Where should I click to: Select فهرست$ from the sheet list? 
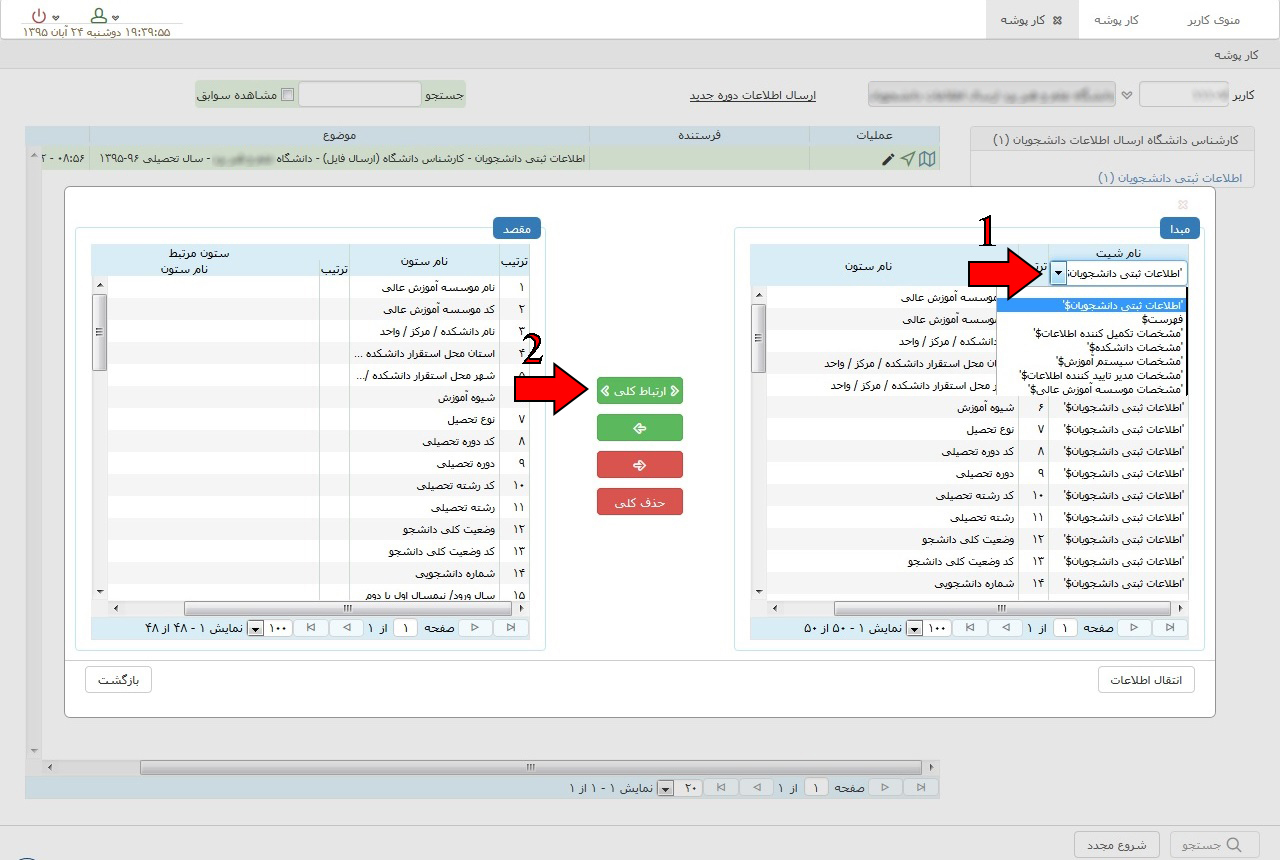click(1163, 320)
